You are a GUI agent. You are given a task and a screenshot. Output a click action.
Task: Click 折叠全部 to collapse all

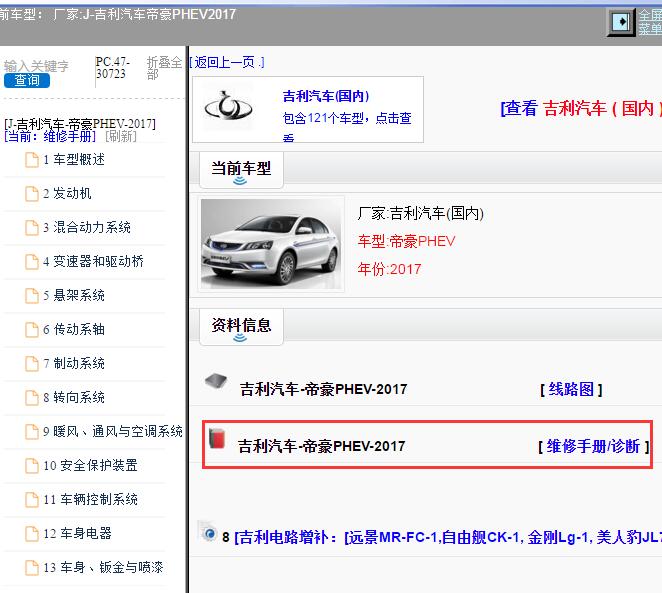coord(164,68)
